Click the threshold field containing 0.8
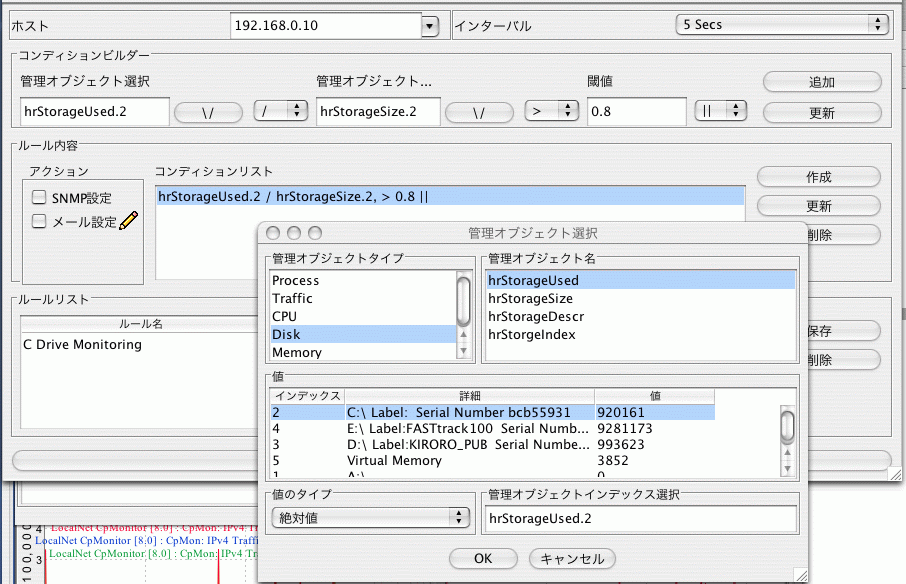This screenshot has height=584, width=906. pyautogui.click(x=637, y=111)
